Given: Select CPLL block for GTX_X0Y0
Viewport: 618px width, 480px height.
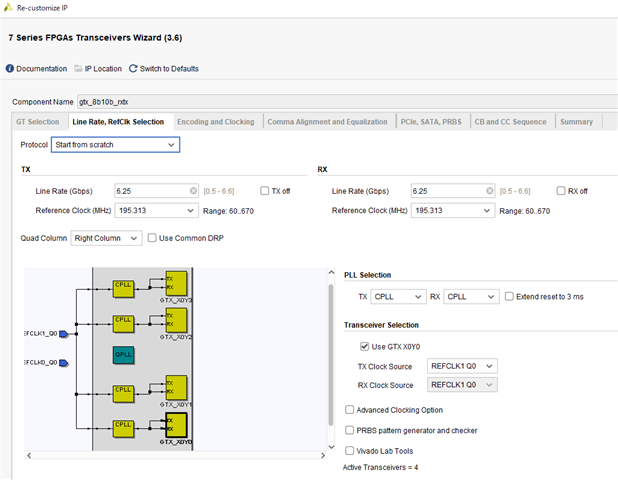Looking at the screenshot, I should coord(123,429).
